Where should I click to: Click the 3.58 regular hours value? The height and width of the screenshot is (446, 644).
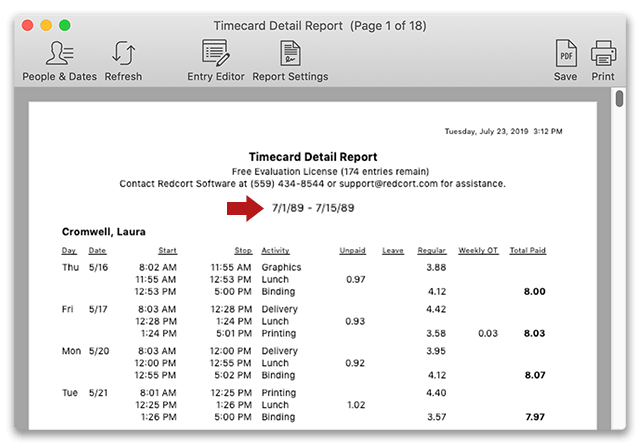(436, 333)
